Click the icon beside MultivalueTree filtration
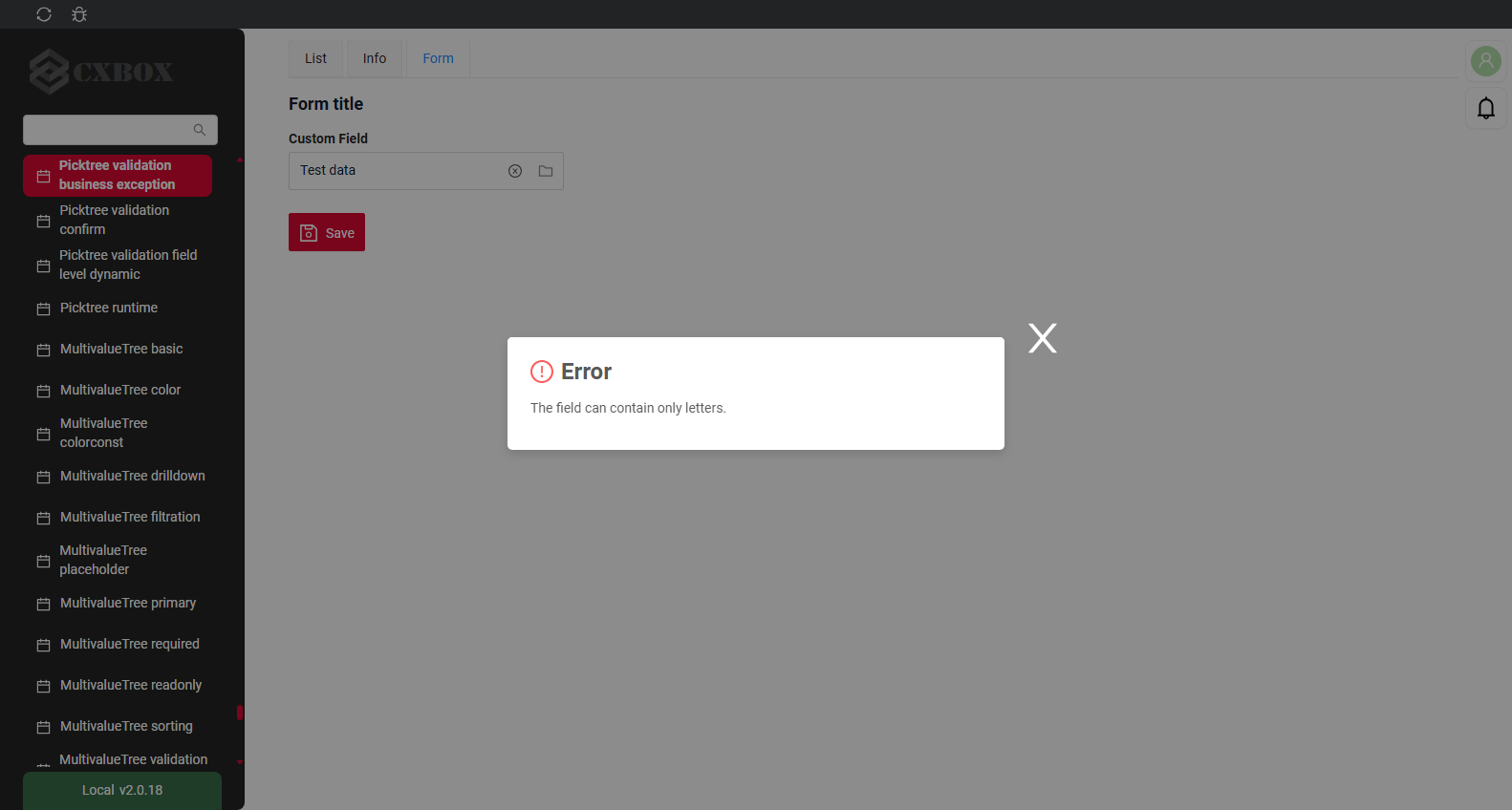1512x810 pixels. [43, 518]
